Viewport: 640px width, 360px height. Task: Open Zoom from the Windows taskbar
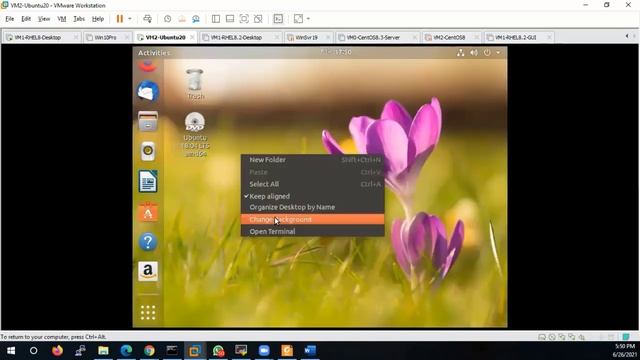pos(264,351)
